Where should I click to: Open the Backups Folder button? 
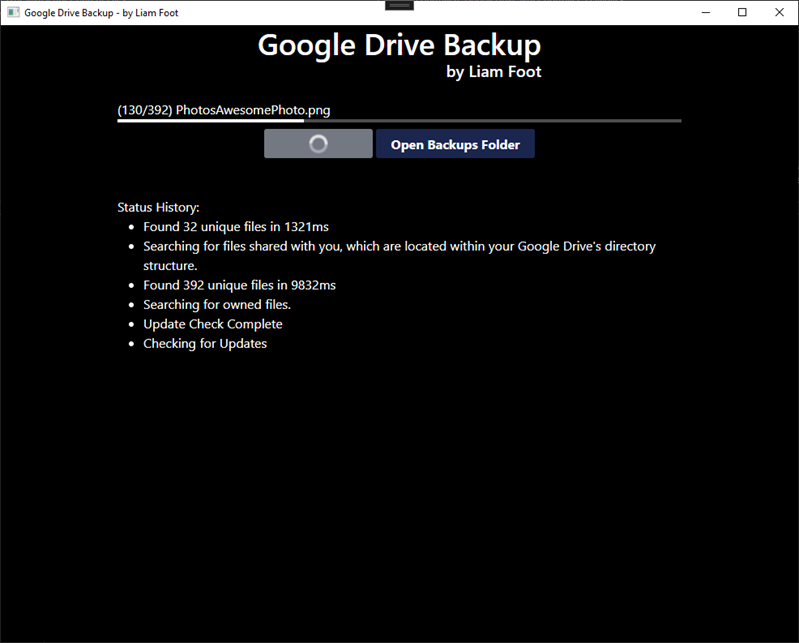[455, 144]
